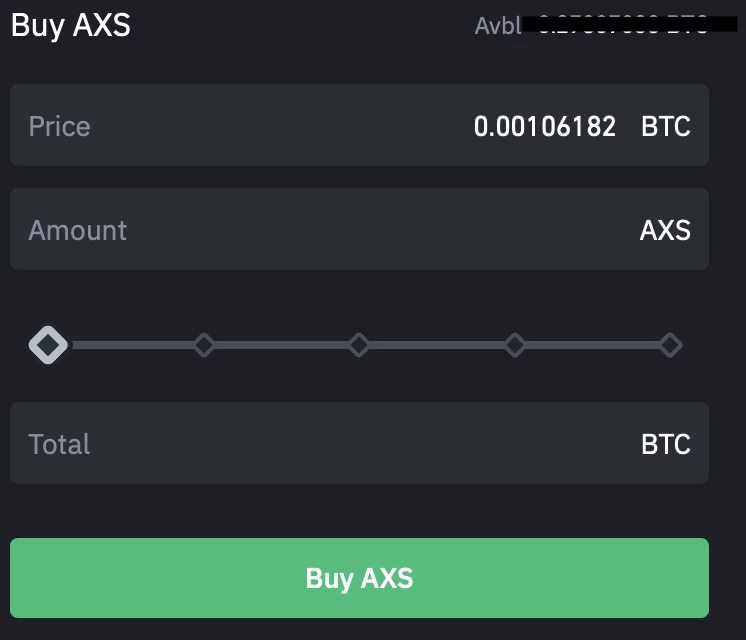The image size is (746, 640).
Task: Set slider to the 100% diamond marker
Action: (x=670, y=345)
